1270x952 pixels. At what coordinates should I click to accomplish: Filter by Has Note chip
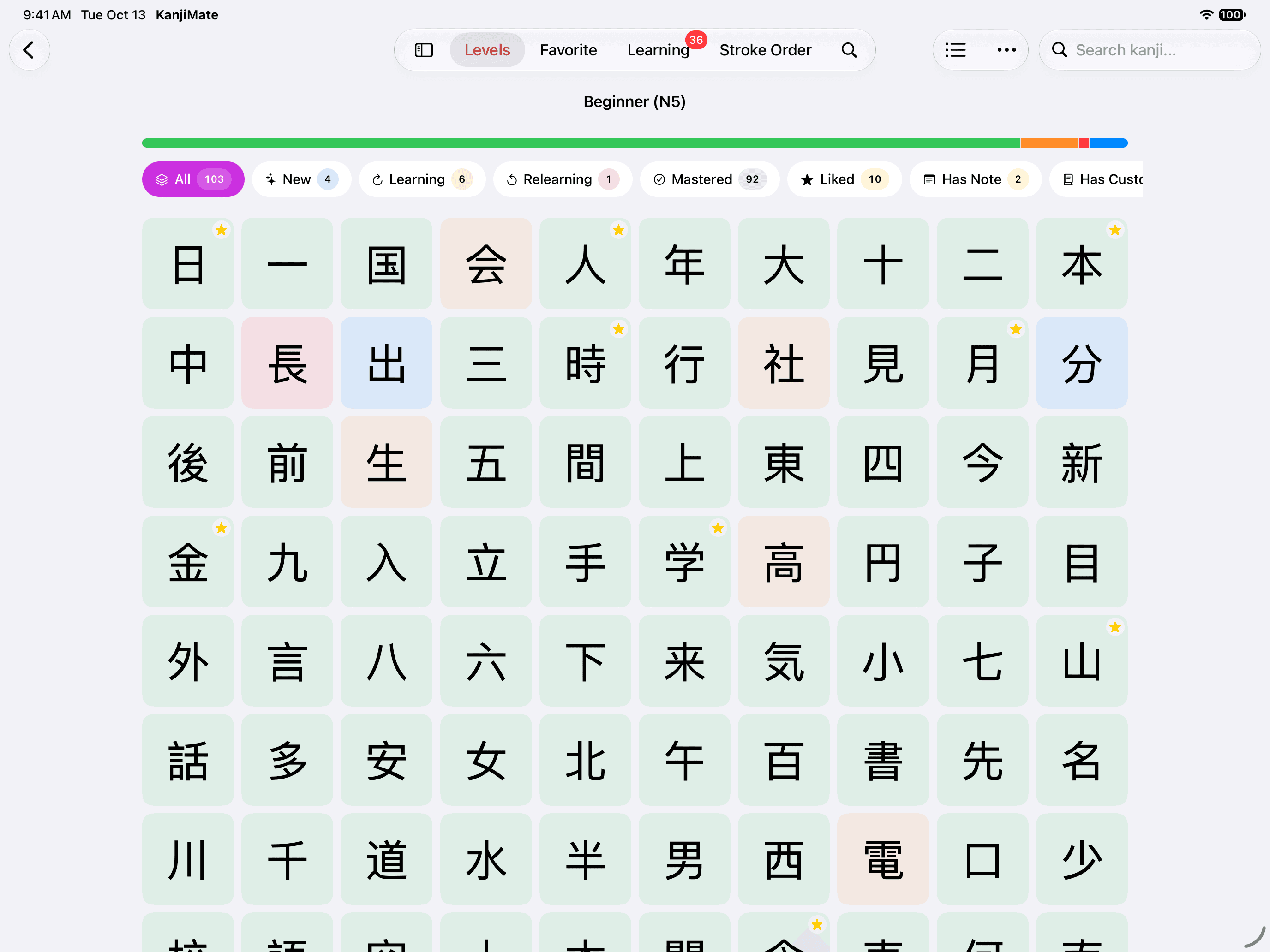pos(975,179)
